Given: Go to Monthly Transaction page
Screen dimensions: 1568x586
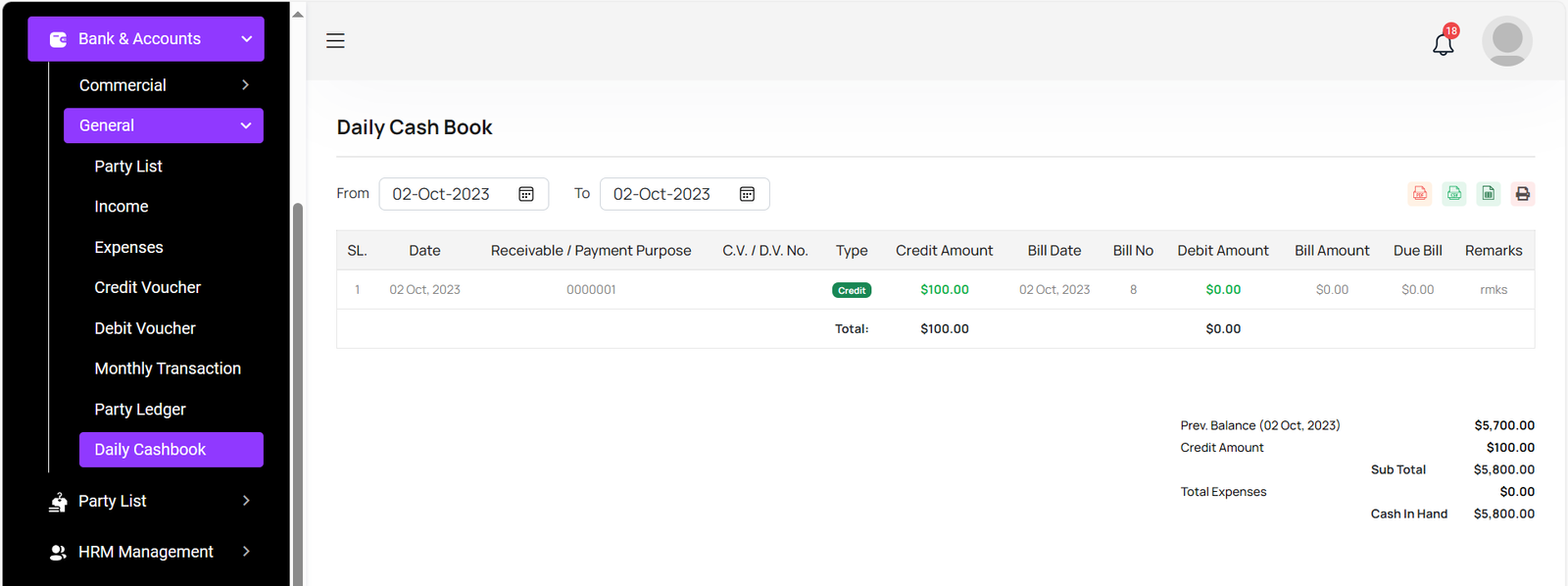Looking at the screenshot, I should (168, 368).
